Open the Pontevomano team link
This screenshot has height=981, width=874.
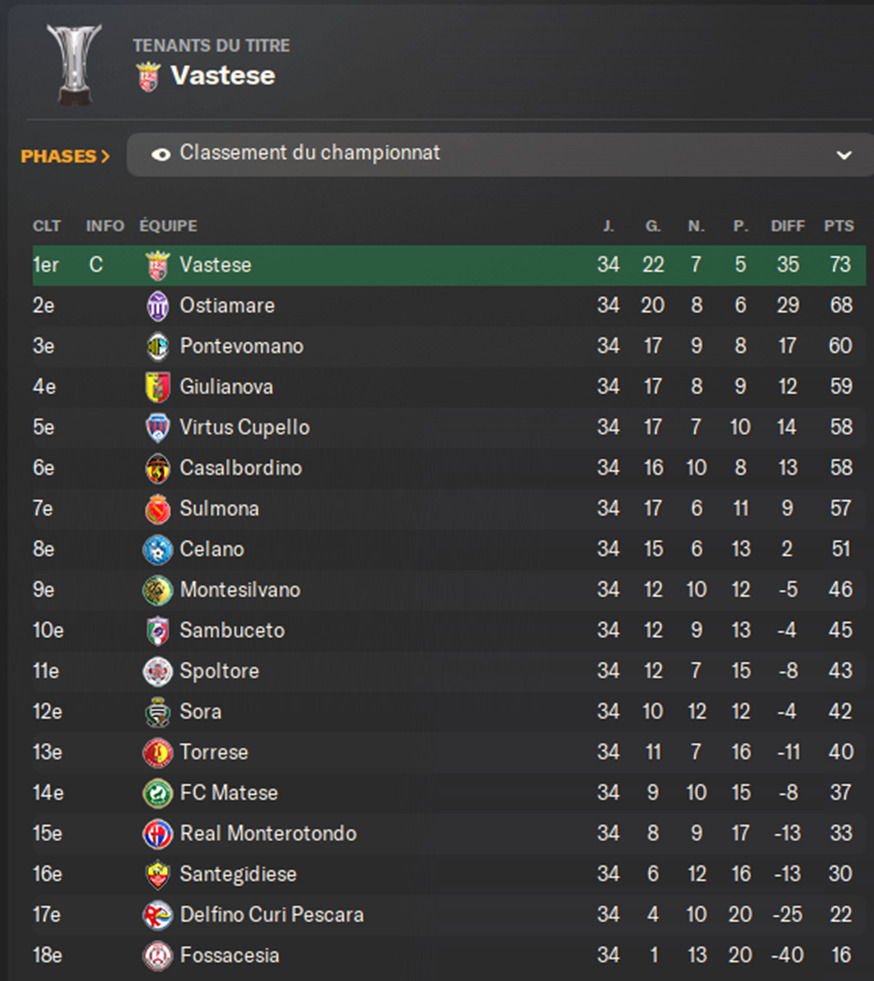point(241,346)
